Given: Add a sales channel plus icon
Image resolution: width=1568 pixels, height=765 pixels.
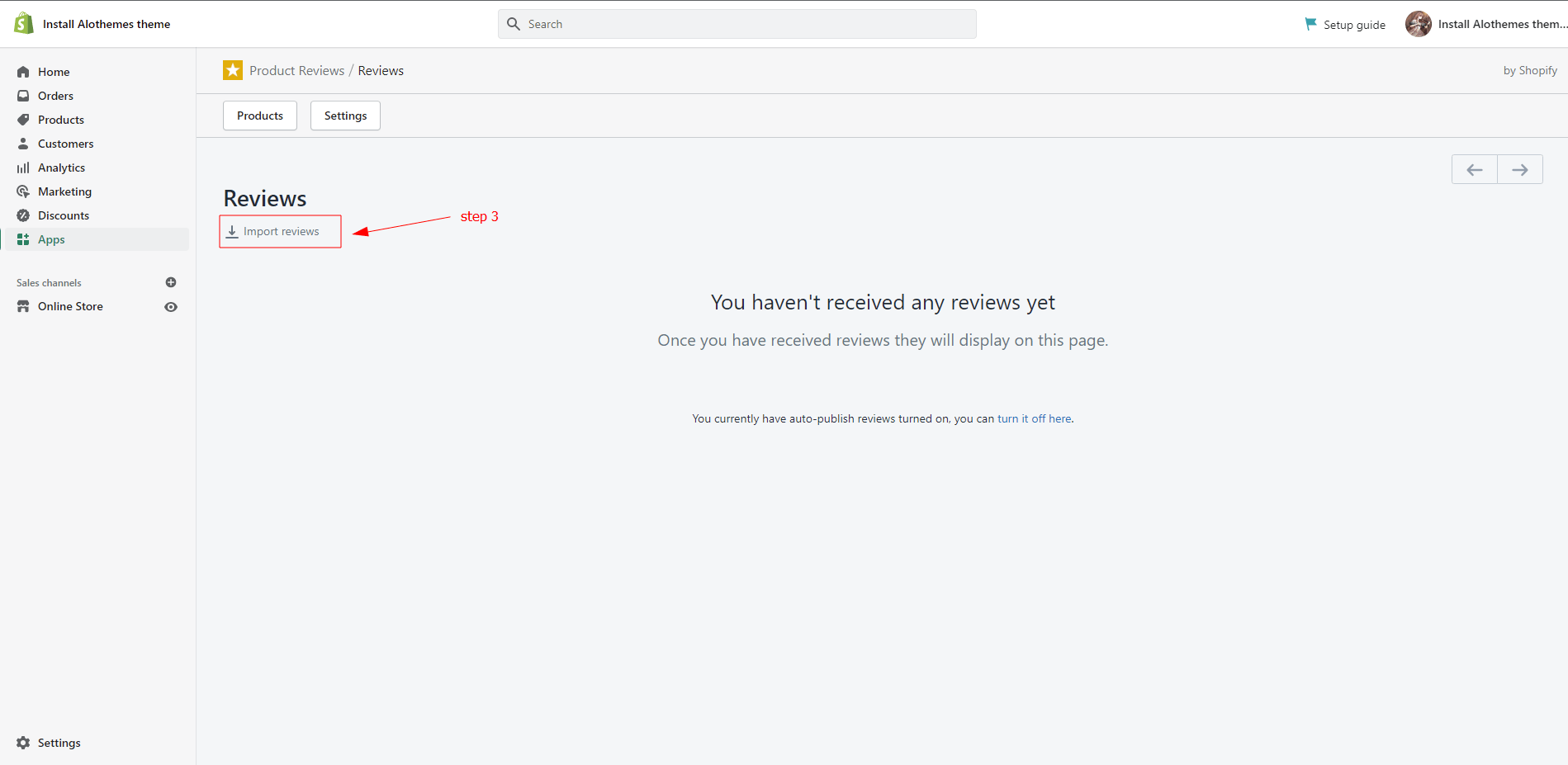Looking at the screenshot, I should point(171,282).
